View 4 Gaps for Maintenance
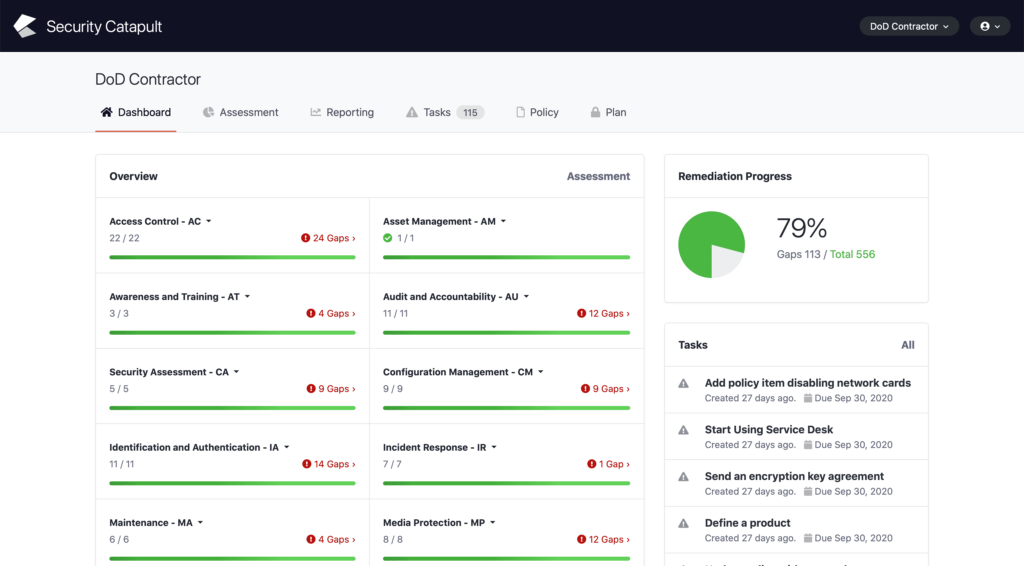Image resolution: width=1024 pixels, height=566 pixels. [331, 540]
